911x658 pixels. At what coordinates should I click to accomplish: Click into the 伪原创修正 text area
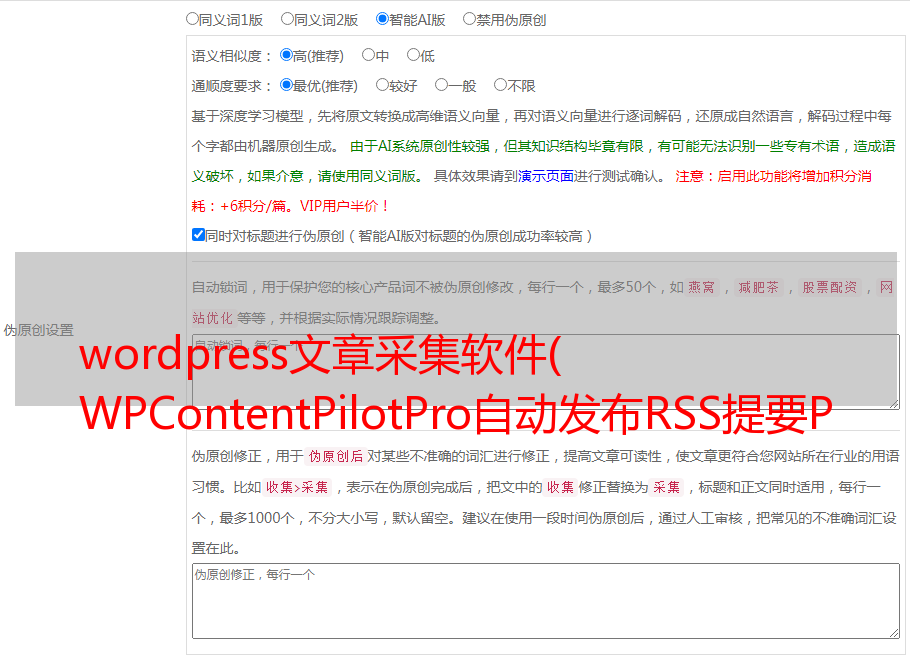546,601
